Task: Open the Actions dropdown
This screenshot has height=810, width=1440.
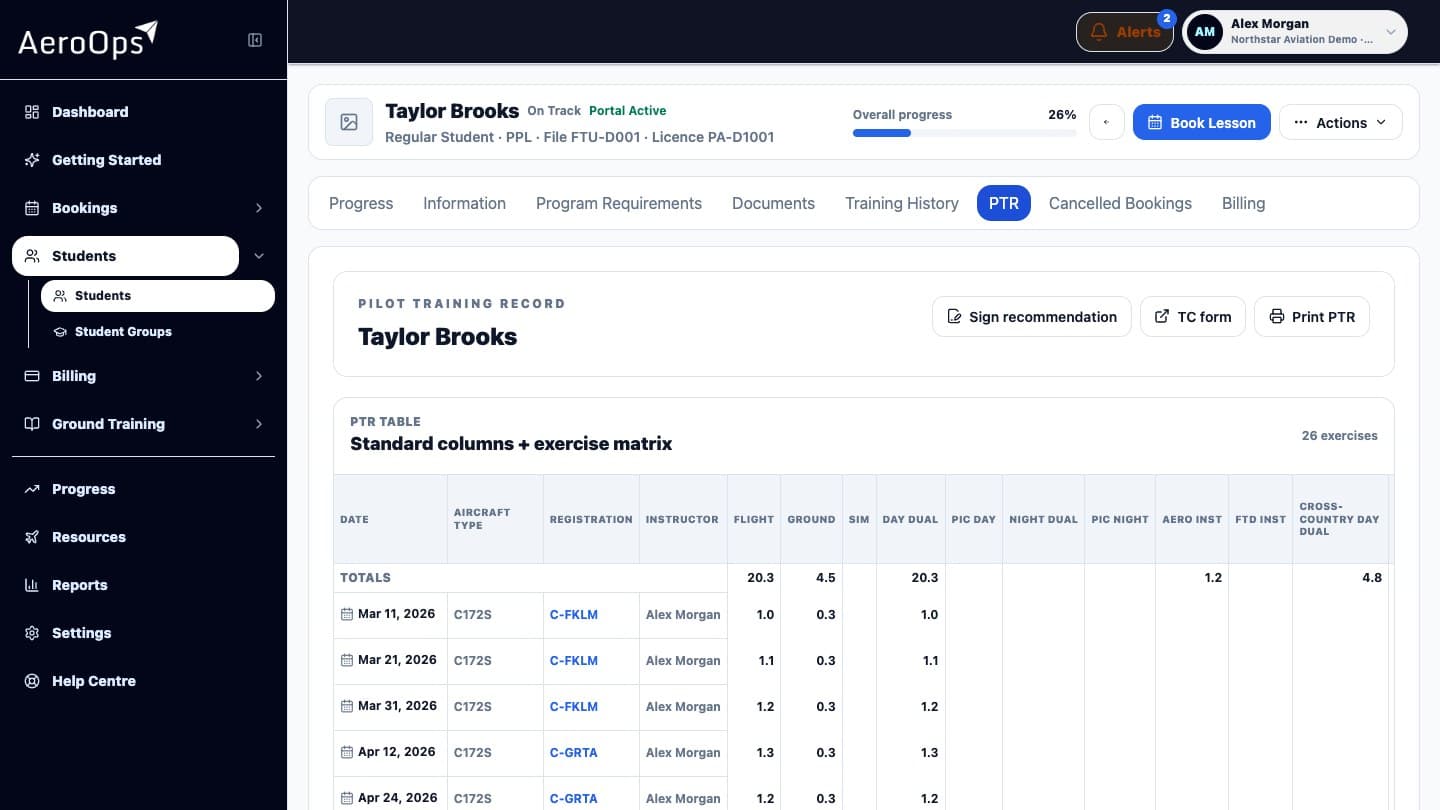Action: (1341, 122)
